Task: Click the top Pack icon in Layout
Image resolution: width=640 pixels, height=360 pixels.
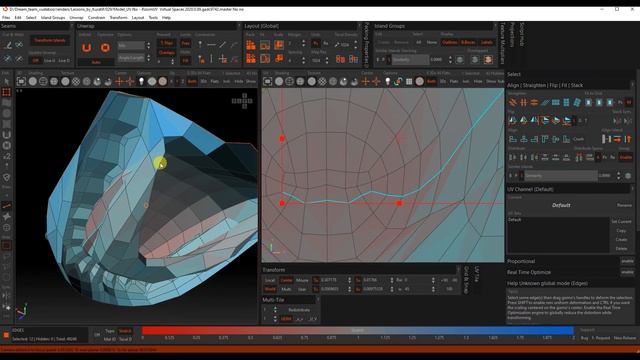Action: (251, 45)
